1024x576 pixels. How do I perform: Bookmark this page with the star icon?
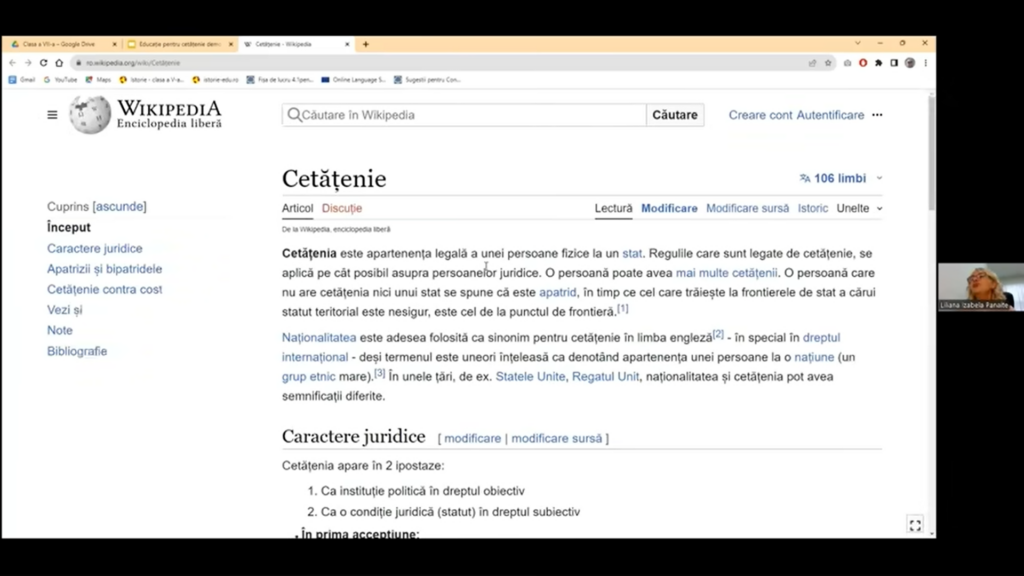click(828, 63)
